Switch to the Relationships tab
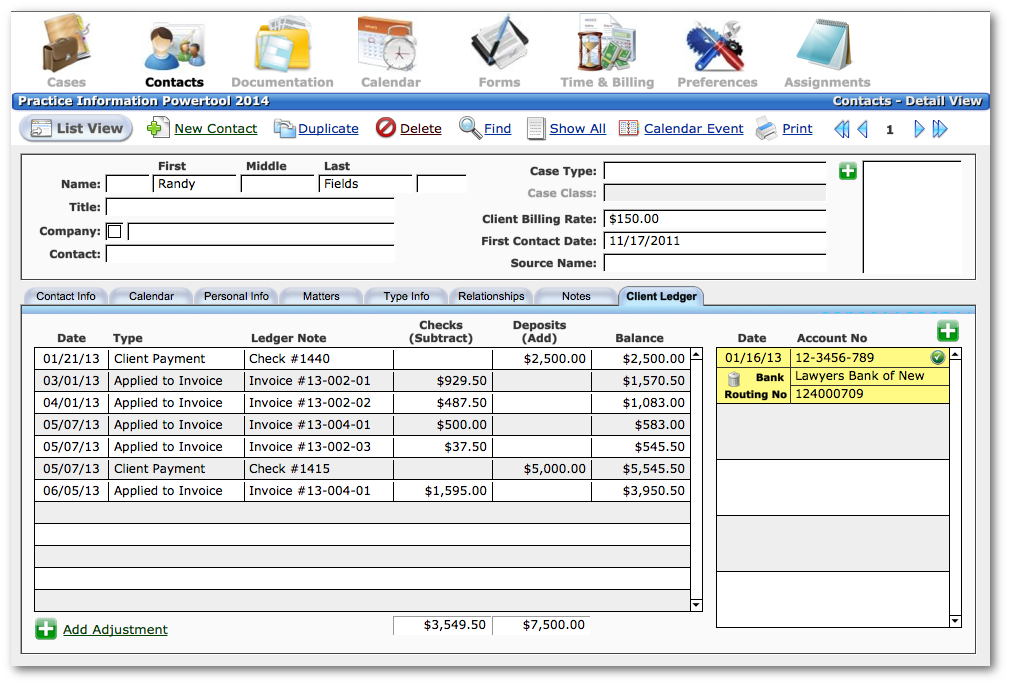Image resolution: width=1009 pixels, height=685 pixels. [x=491, y=296]
